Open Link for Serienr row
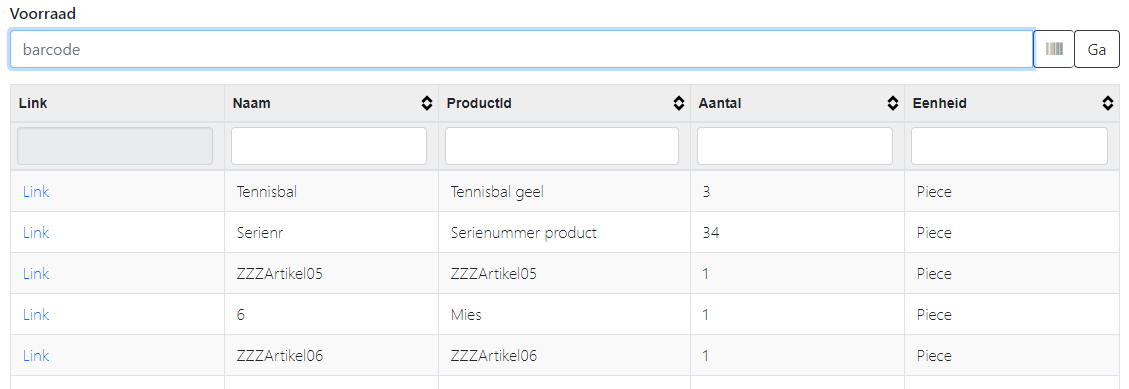 pos(36,233)
